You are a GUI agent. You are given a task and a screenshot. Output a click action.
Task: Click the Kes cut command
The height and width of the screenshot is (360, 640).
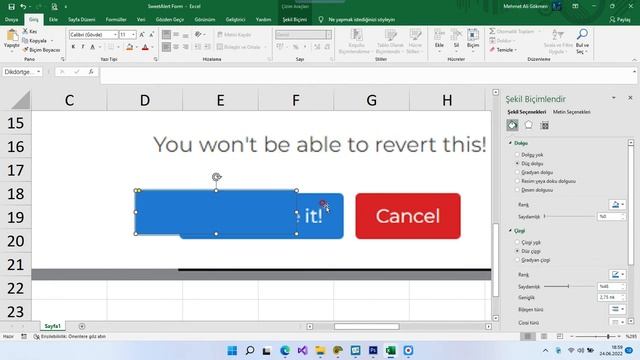[30, 31]
